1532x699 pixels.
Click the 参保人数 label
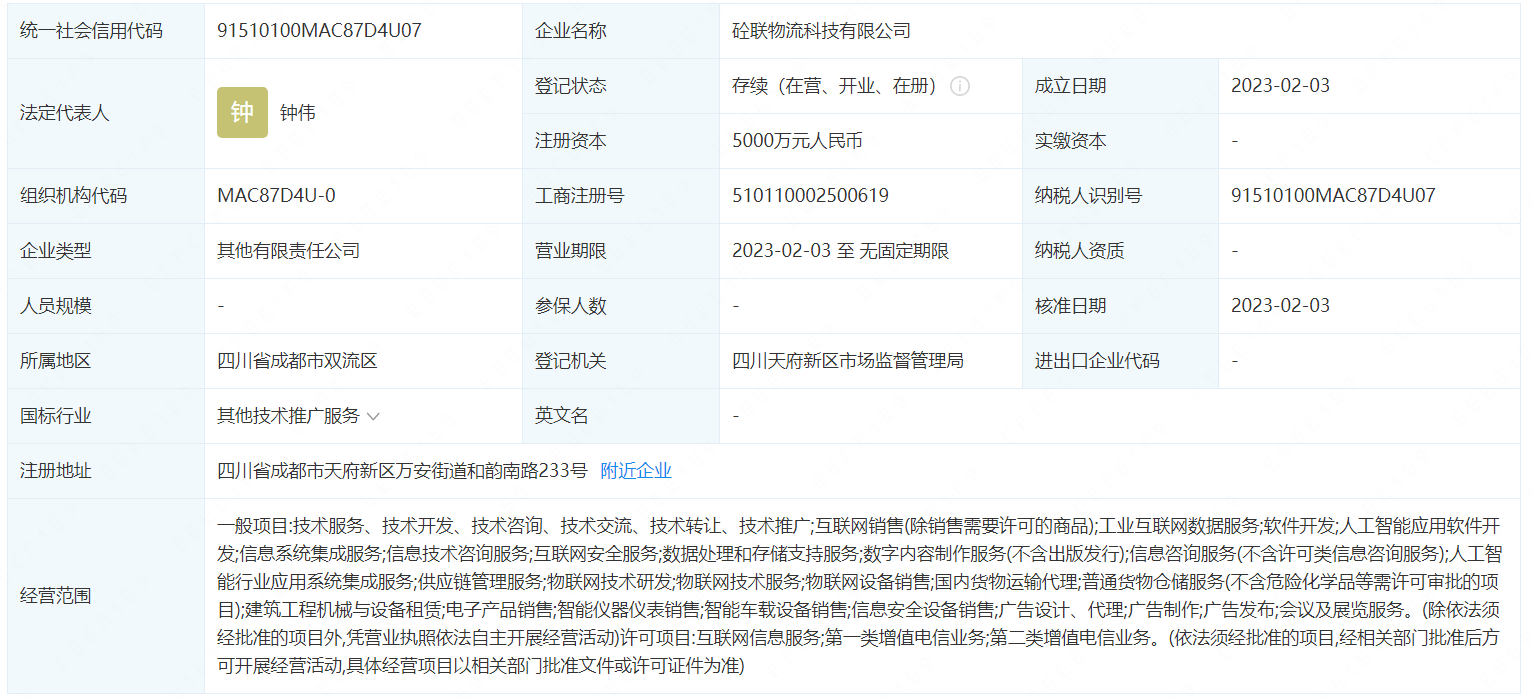[571, 306]
